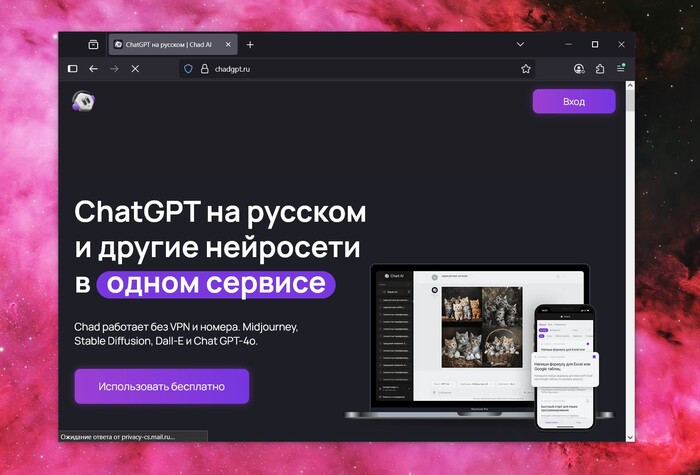Click the Chad AI logo
Image resolution: width=700 pixels, height=475 pixels.
83,101
